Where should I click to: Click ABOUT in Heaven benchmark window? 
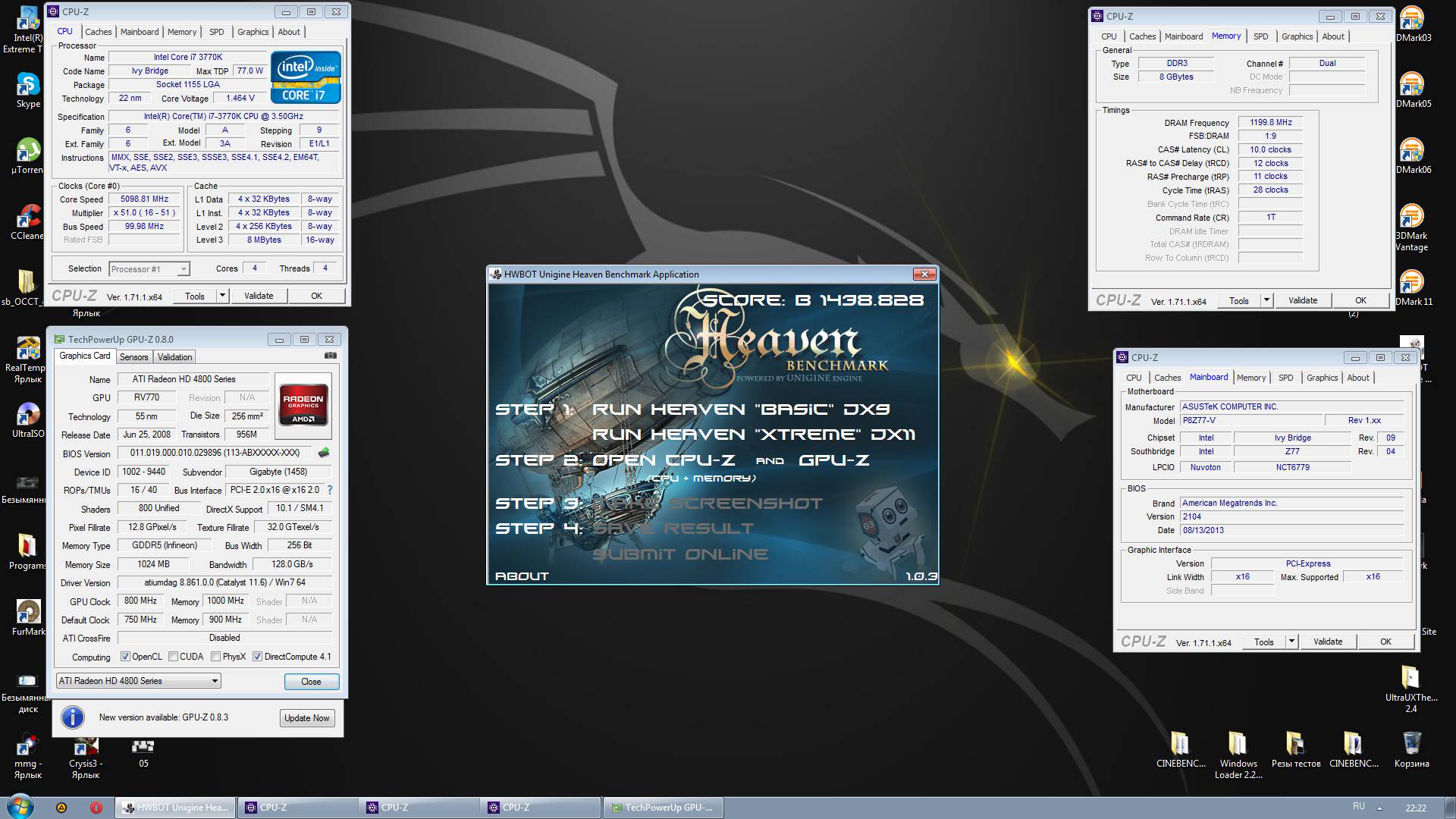point(522,576)
